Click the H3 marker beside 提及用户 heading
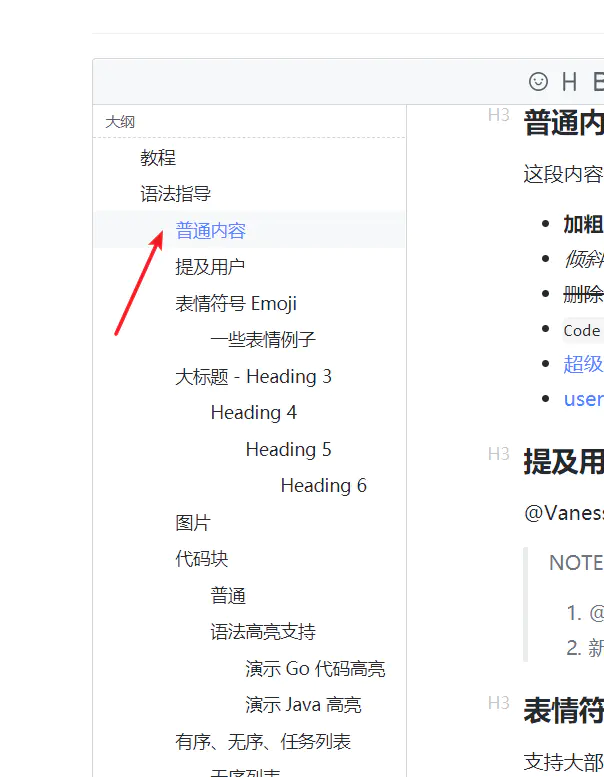The height and width of the screenshot is (777, 604). pyautogui.click(x=498, y=454)
